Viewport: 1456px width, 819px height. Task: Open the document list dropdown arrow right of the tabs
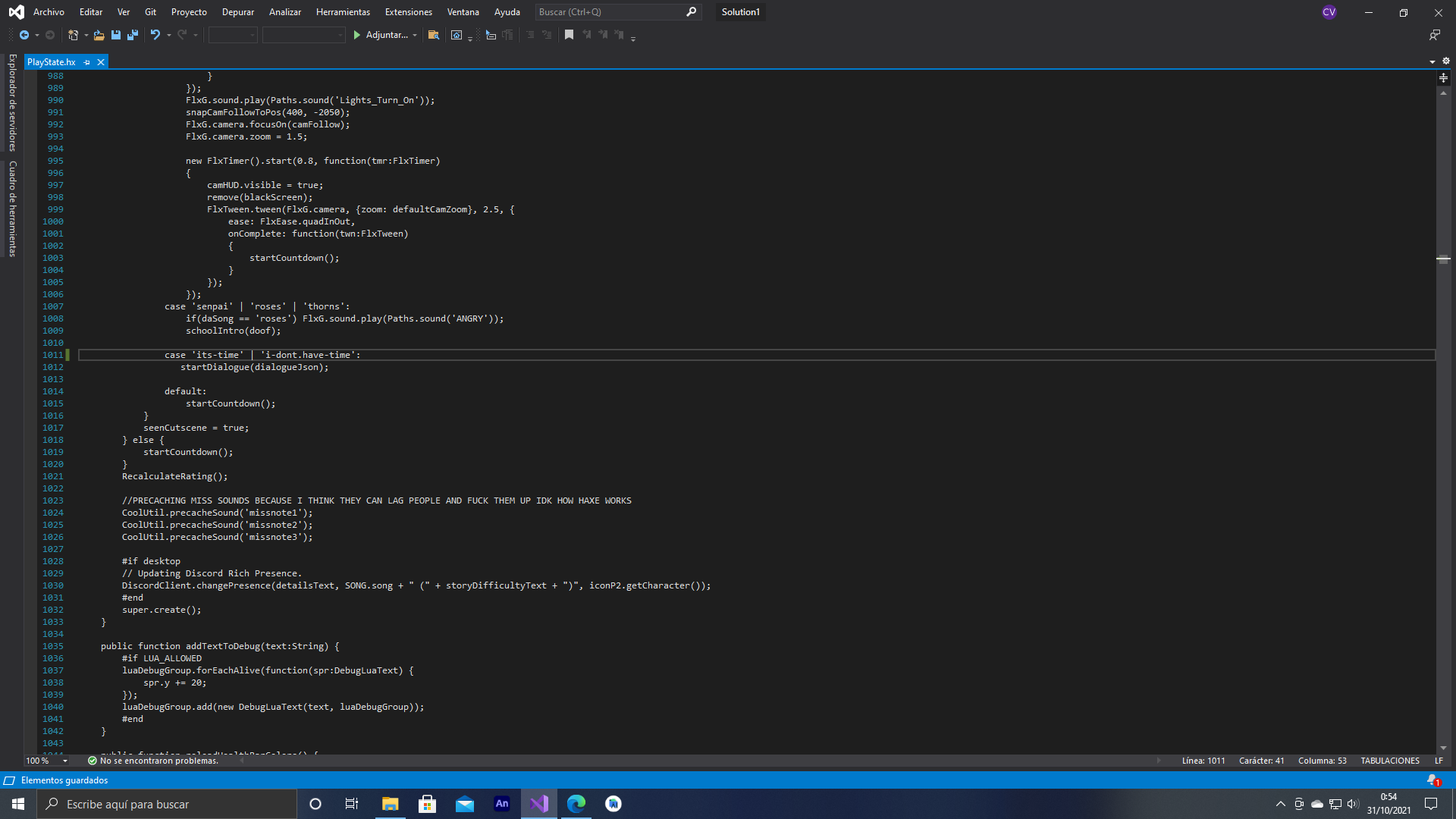(x=1432, y=62)
